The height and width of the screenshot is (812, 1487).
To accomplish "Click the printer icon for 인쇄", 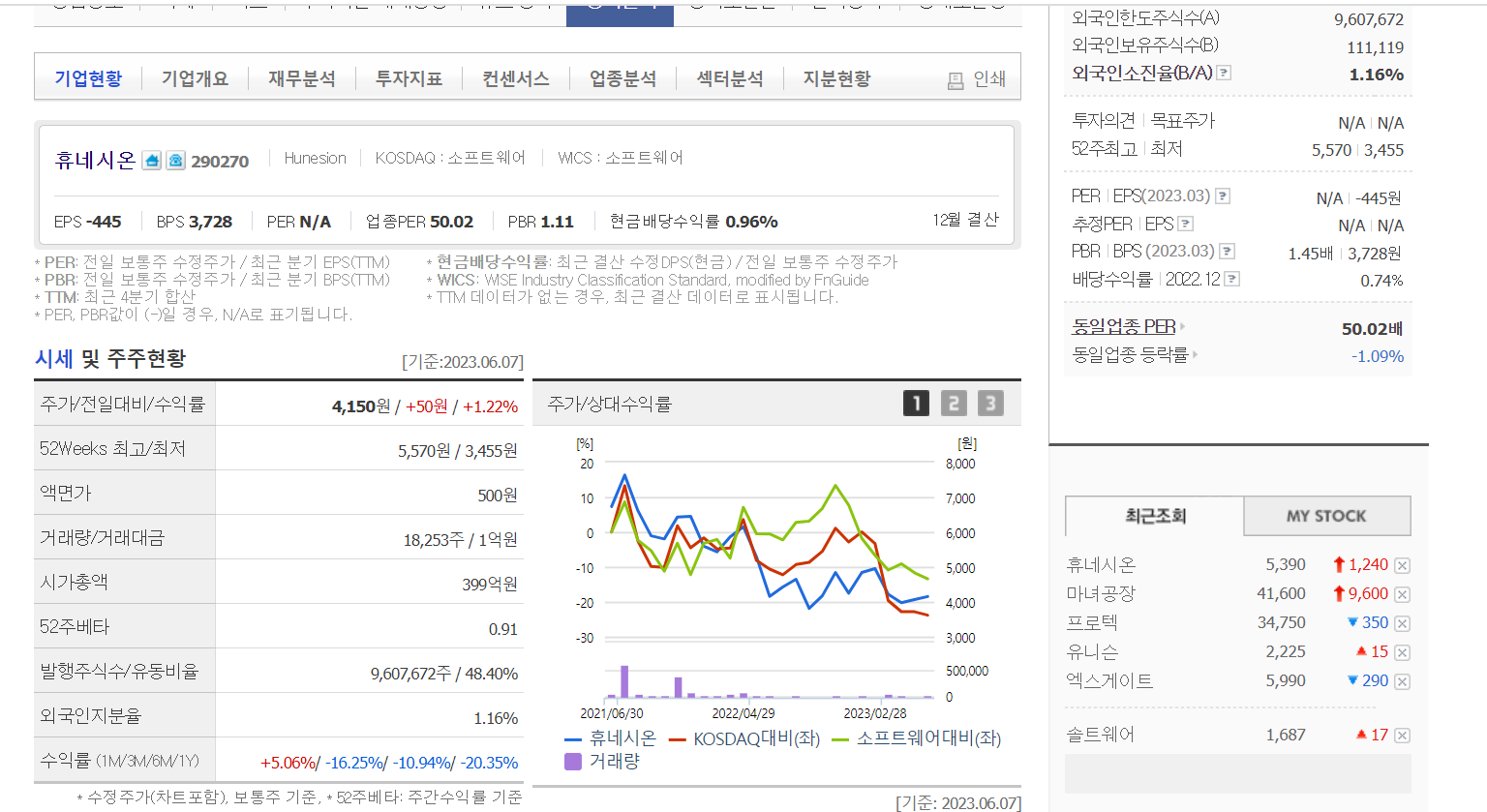I will tap(956, 80).
